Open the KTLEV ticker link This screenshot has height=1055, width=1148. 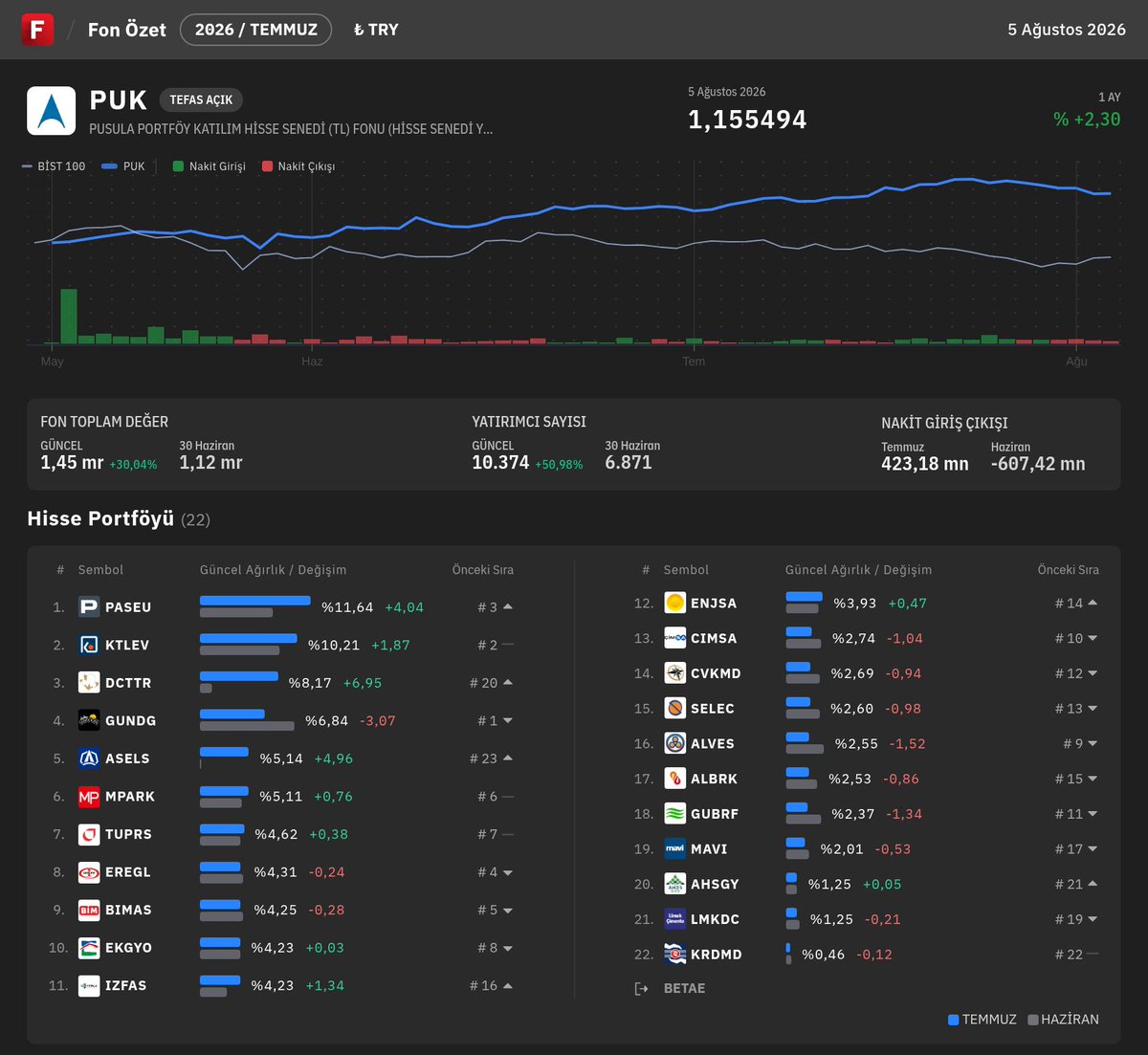click(127, 645)
